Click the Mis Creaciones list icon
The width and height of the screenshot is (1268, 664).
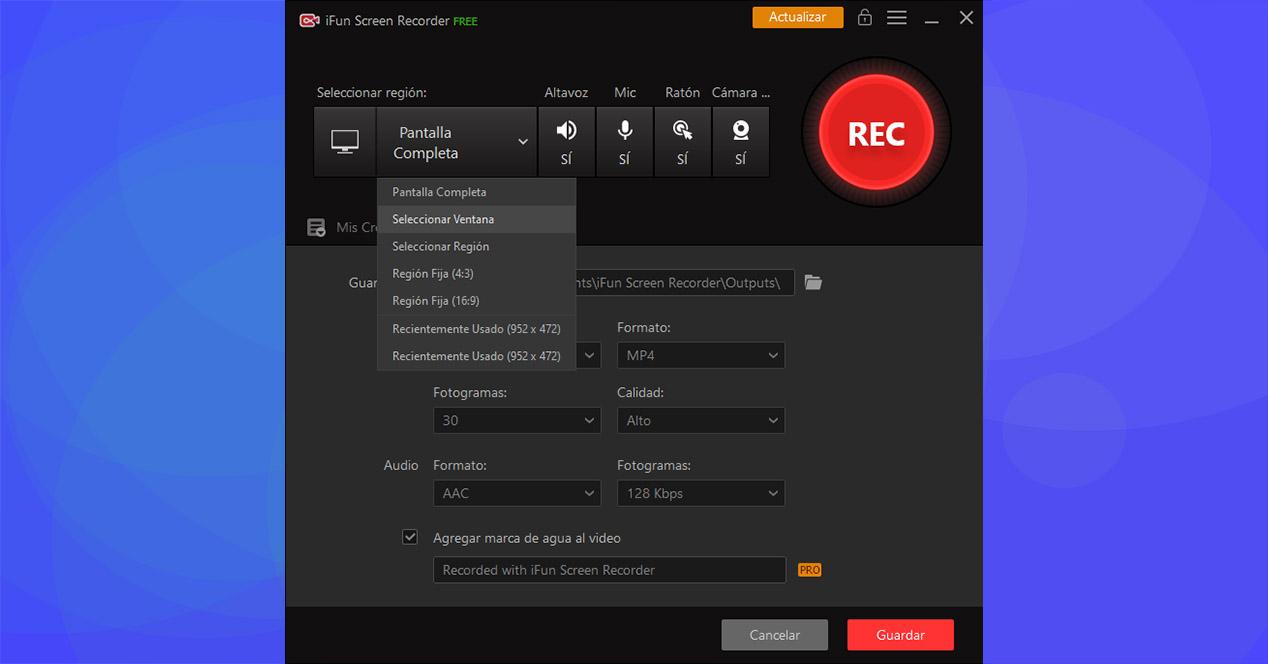tap(316, 228)
